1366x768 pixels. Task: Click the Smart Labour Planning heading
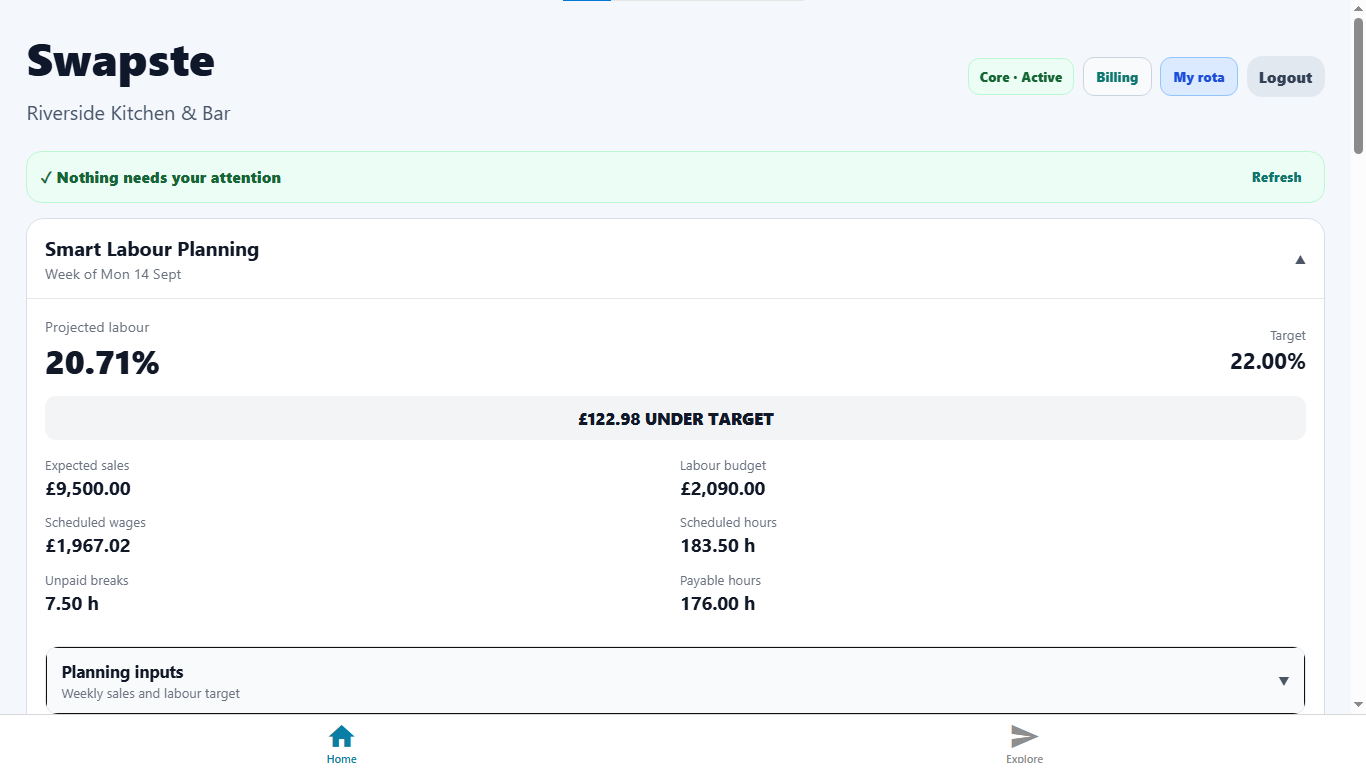coord(152,249)
